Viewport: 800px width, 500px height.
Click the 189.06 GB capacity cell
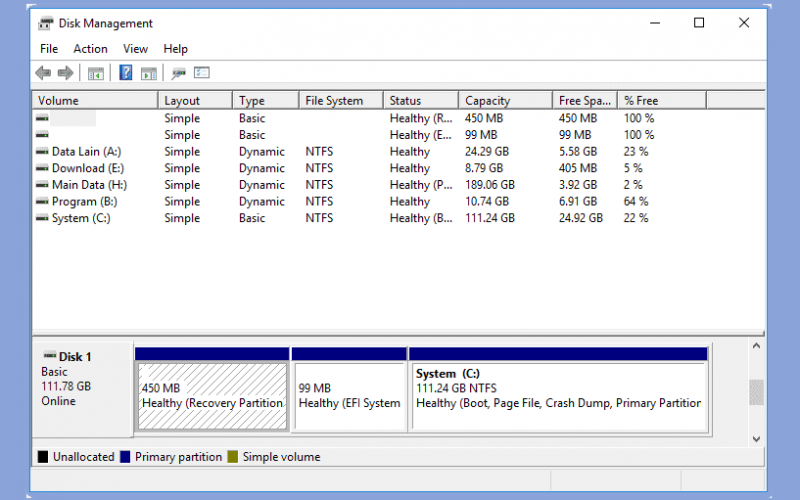point(490,185)
